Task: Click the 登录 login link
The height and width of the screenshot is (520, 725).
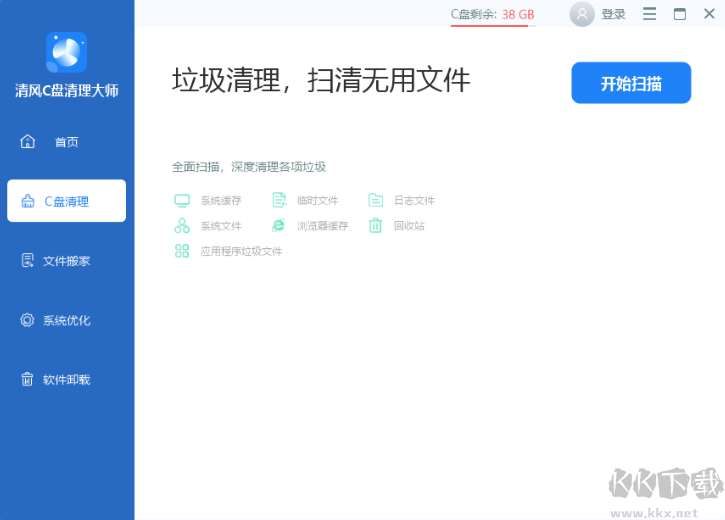Action: point(613,14)
